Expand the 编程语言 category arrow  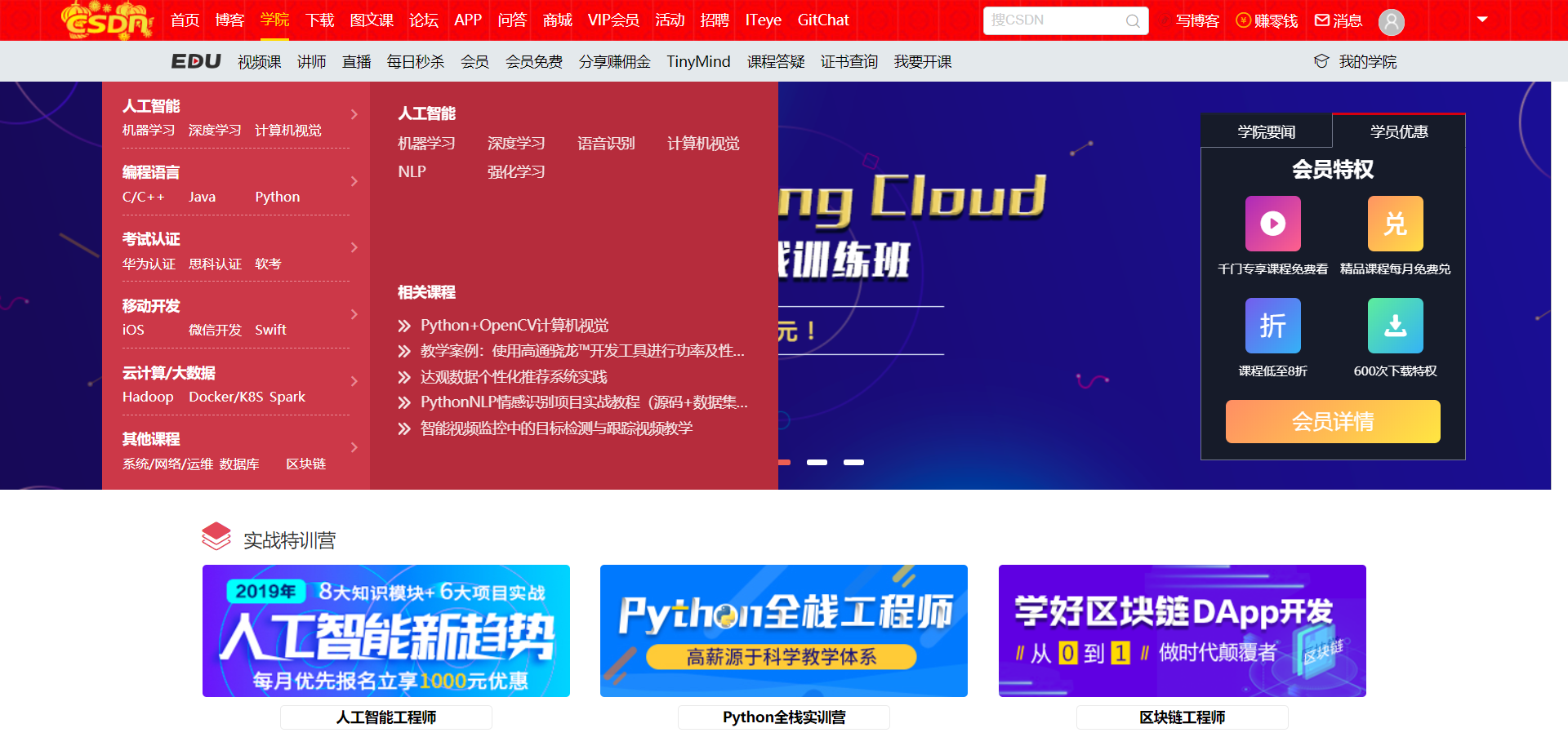354,181
